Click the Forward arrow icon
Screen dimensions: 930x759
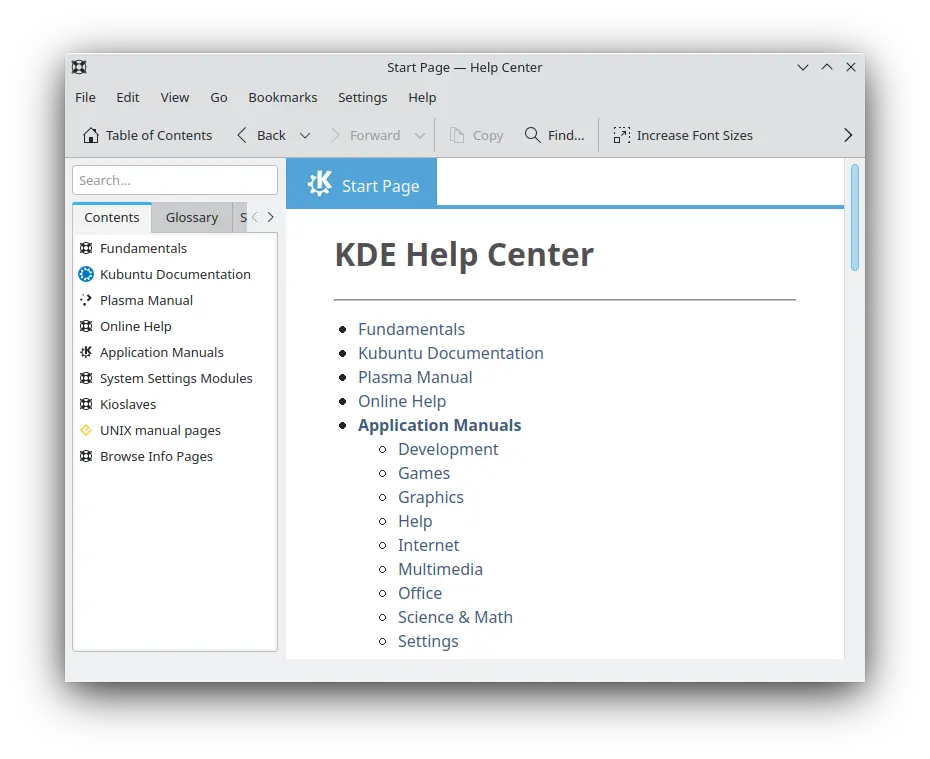click(x=335, y=135)
